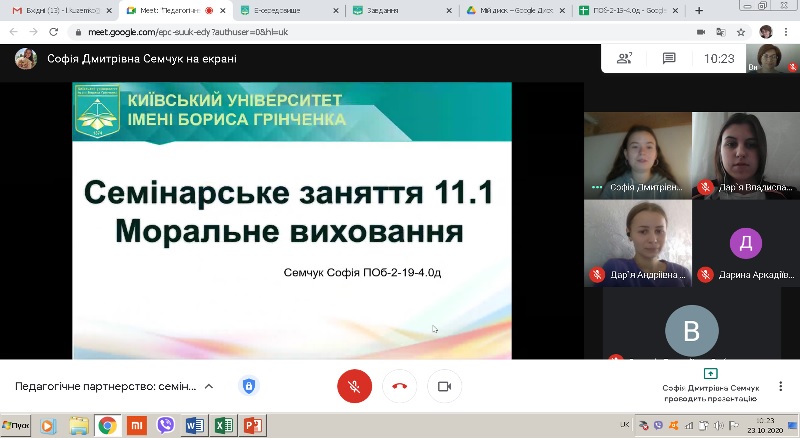This screenshot has height=438, width=800.
Task: Toggle microphone with the red mute button
Action: pos(354,386)
